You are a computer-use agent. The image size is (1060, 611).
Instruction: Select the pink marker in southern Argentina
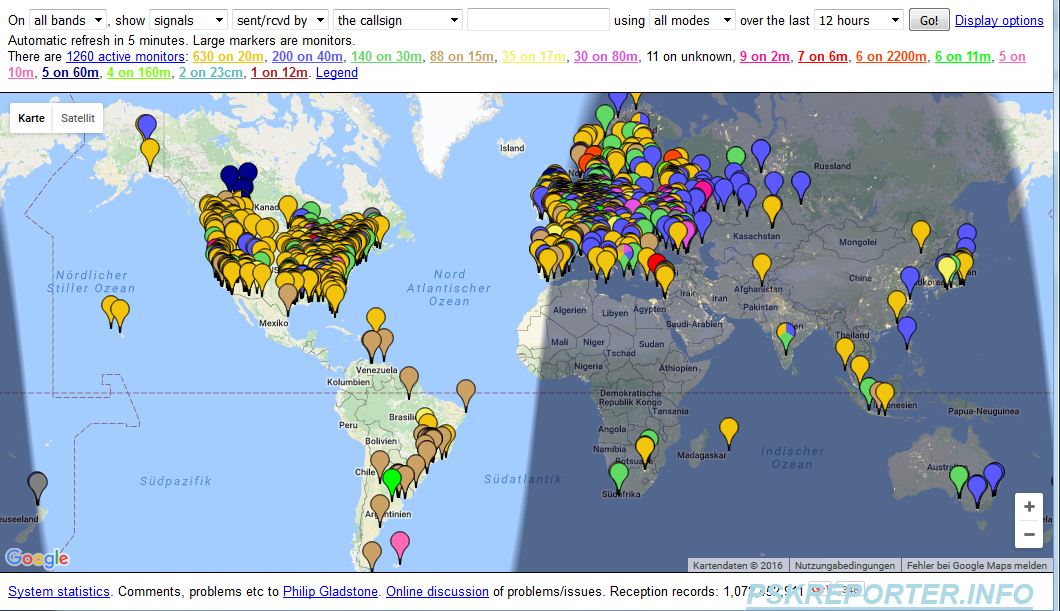(x=400, y=544)
